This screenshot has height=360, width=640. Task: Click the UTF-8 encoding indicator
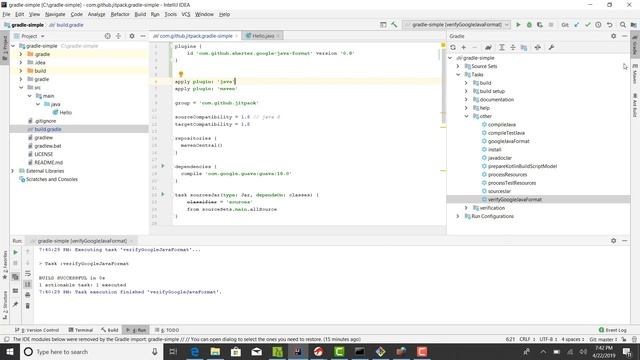tap(548, 339)
